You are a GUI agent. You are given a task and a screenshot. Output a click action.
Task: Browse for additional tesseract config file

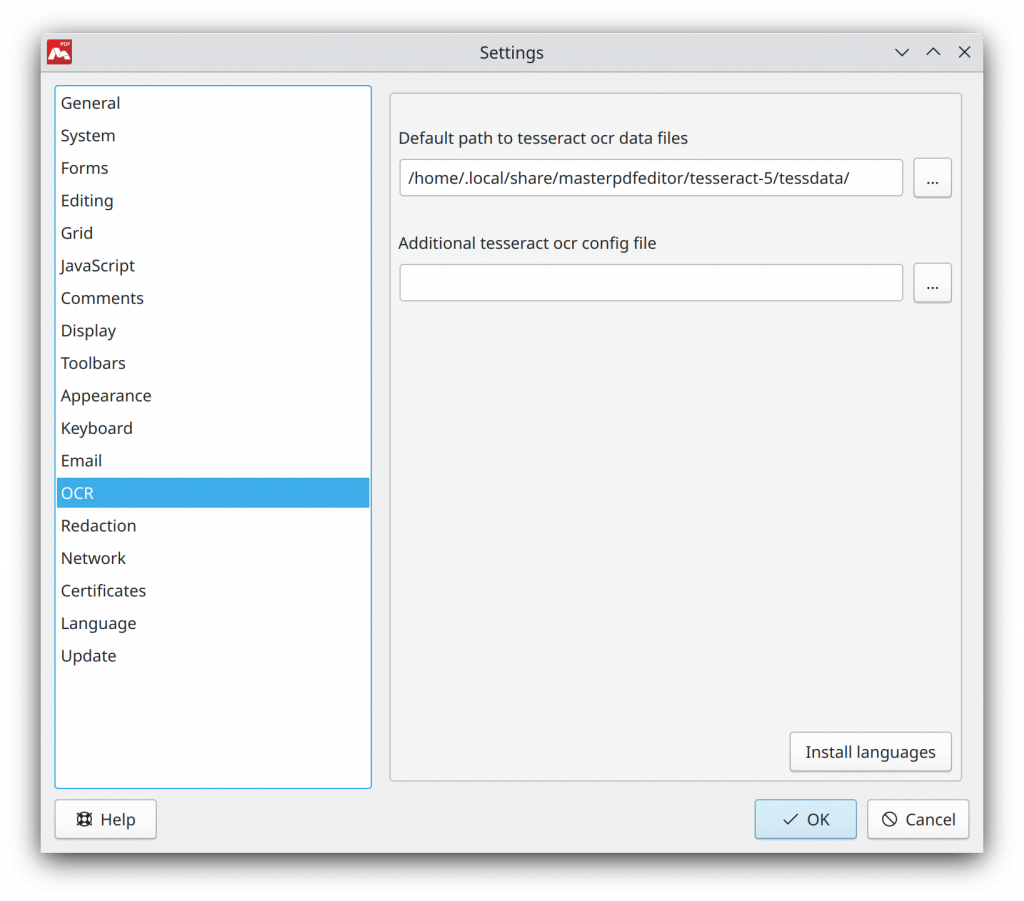[932, 283]
